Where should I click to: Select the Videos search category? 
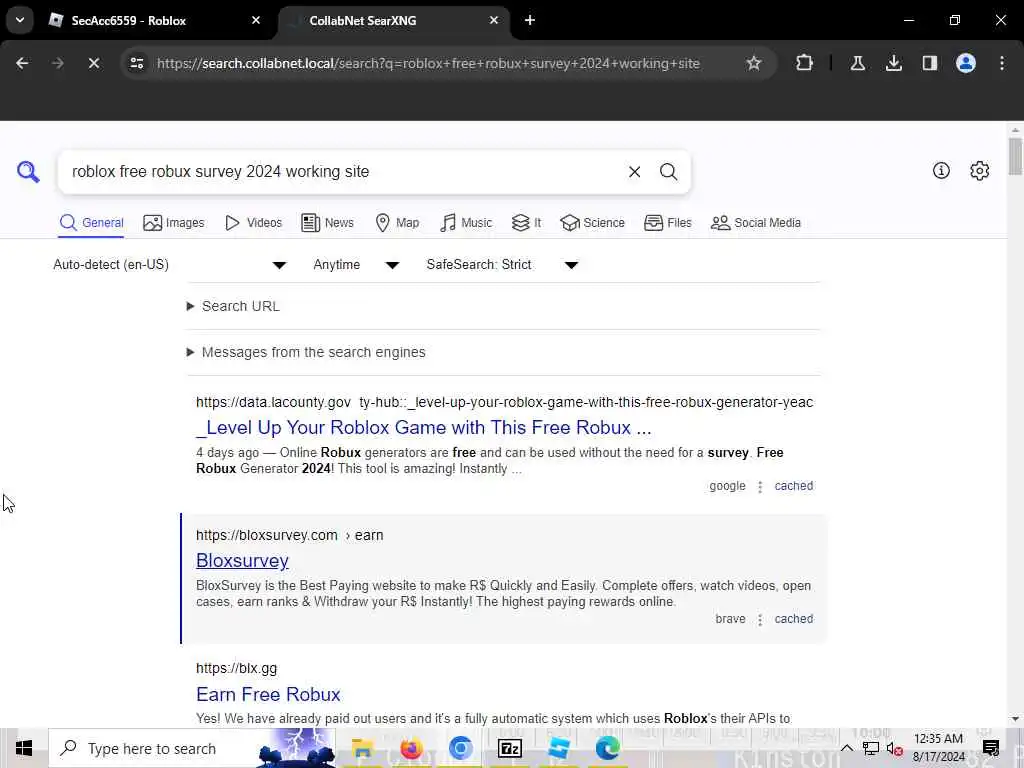coord(253,223)
